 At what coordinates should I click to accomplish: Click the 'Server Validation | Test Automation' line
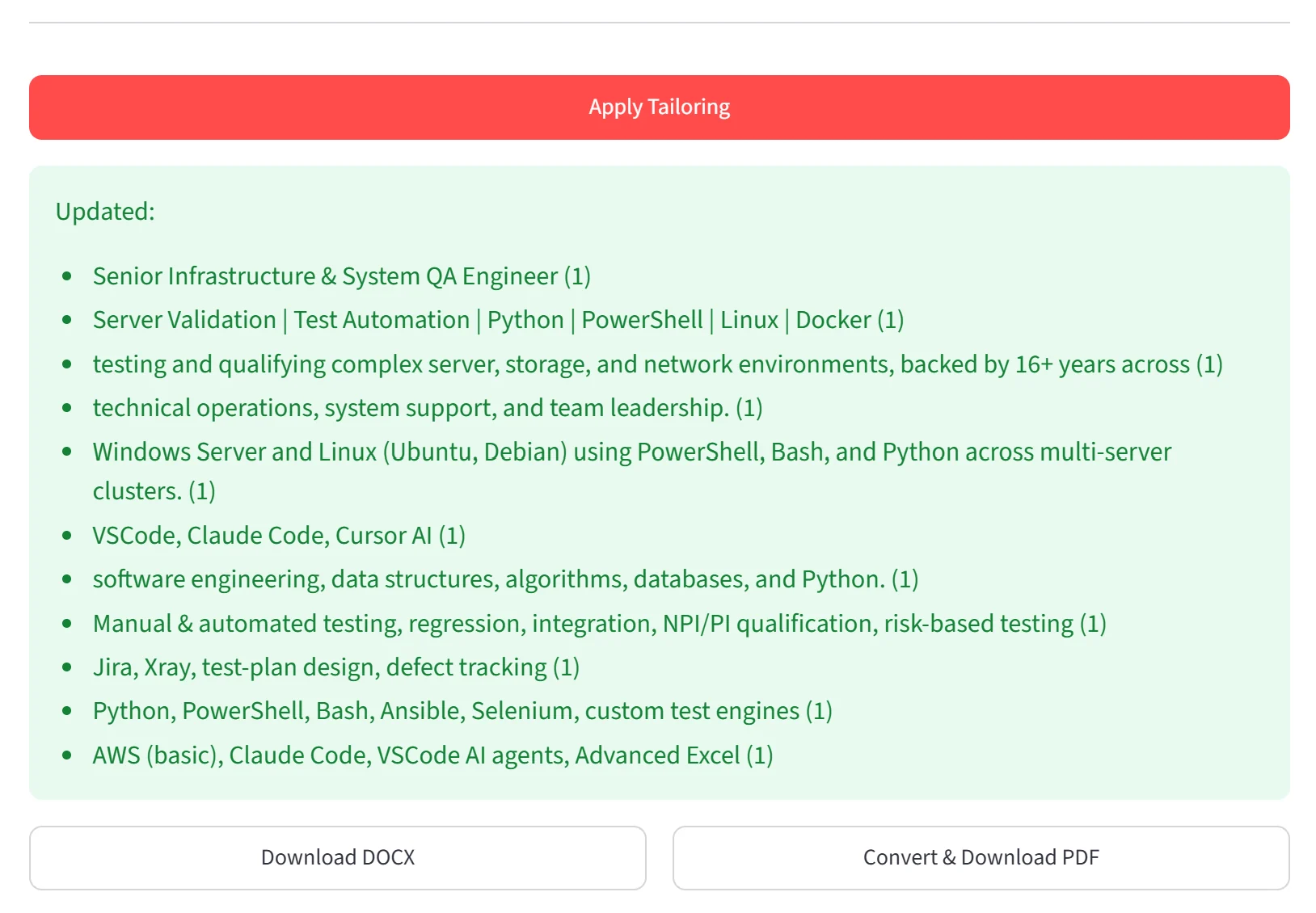click(x=498, y=320)
